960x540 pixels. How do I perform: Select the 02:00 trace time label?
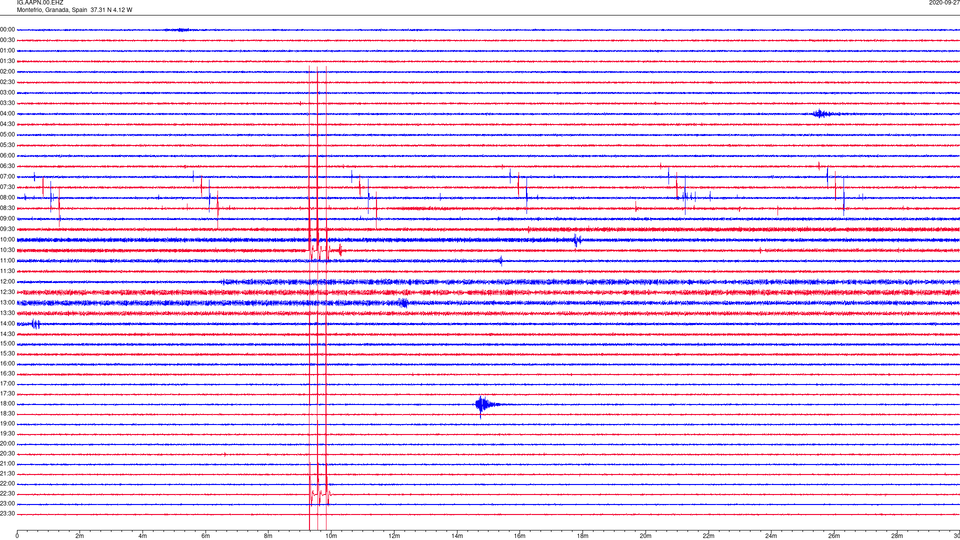click(7, 72)
